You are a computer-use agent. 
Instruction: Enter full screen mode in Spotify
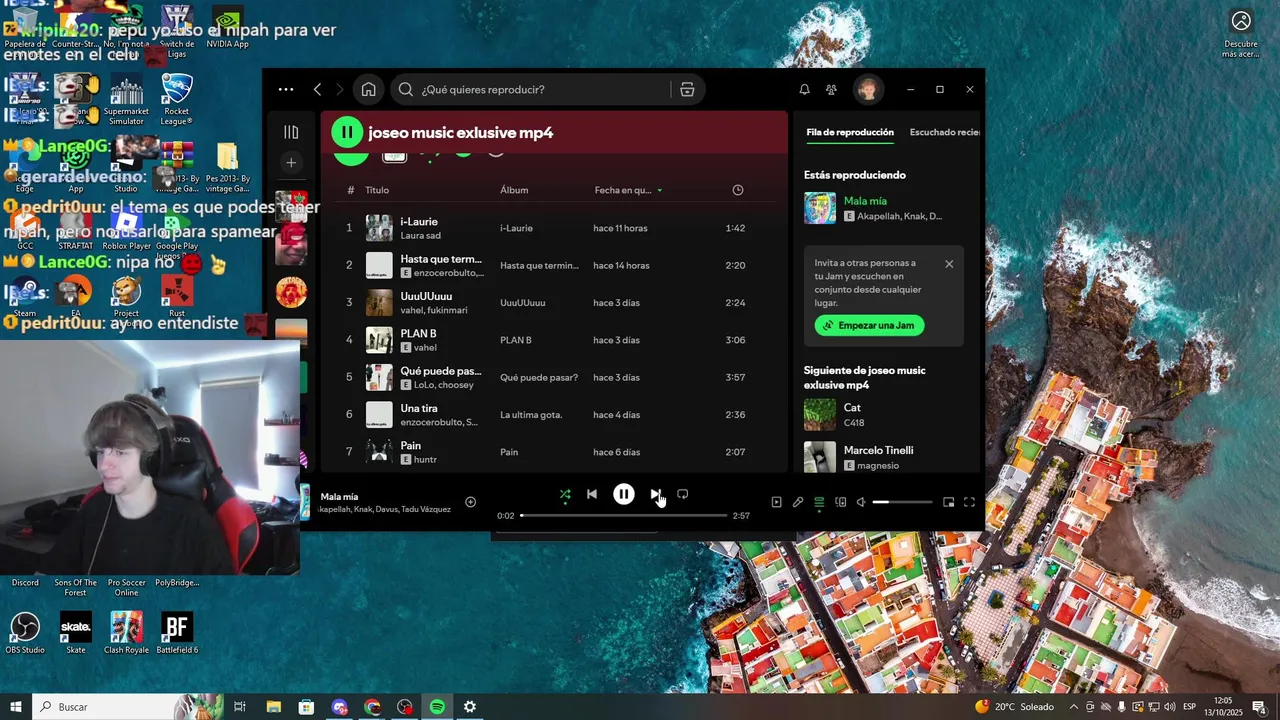tap(969, 502)
